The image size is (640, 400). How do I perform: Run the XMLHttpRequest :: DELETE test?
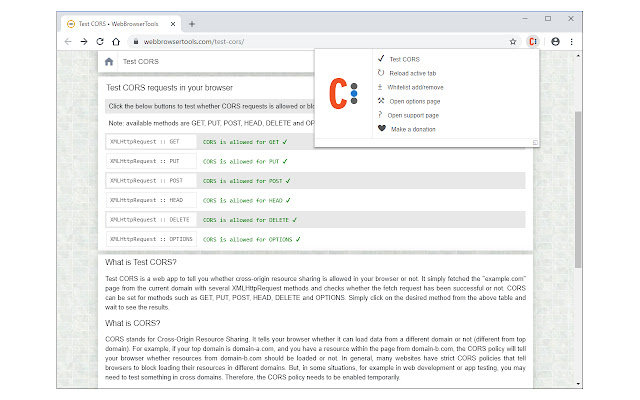point(151,220)
